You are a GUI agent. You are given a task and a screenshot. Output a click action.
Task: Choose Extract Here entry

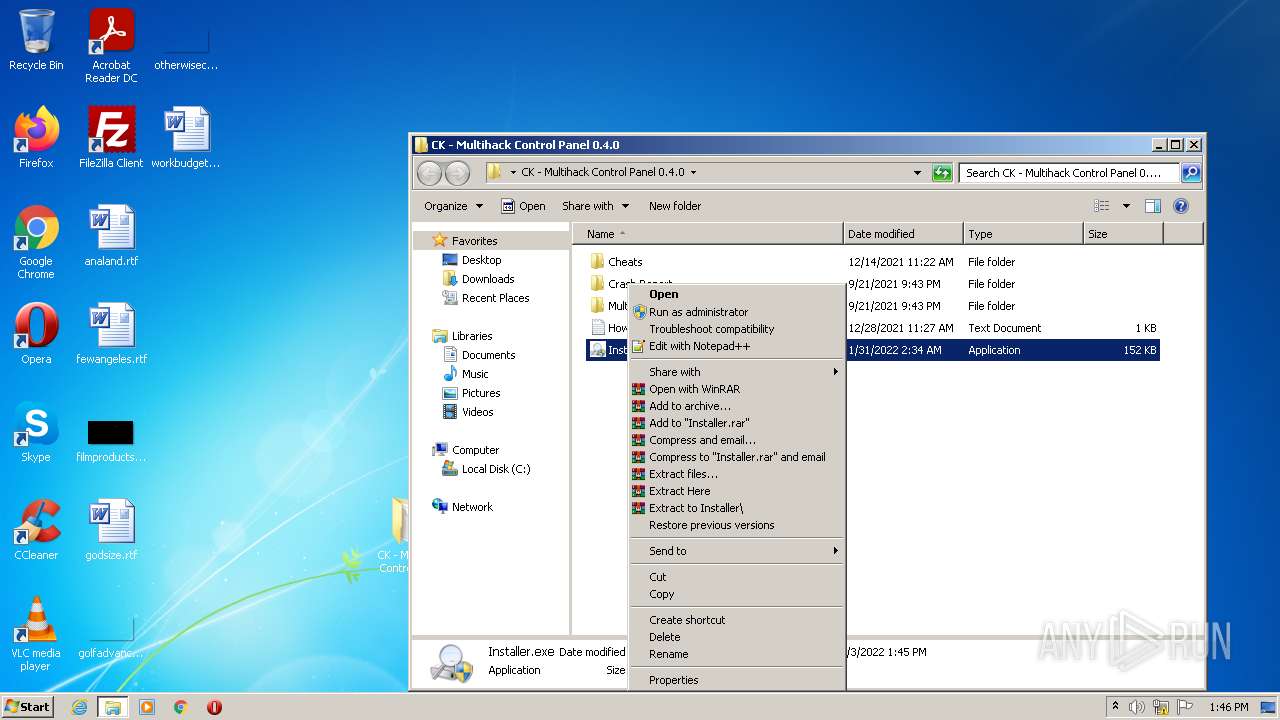737,491
